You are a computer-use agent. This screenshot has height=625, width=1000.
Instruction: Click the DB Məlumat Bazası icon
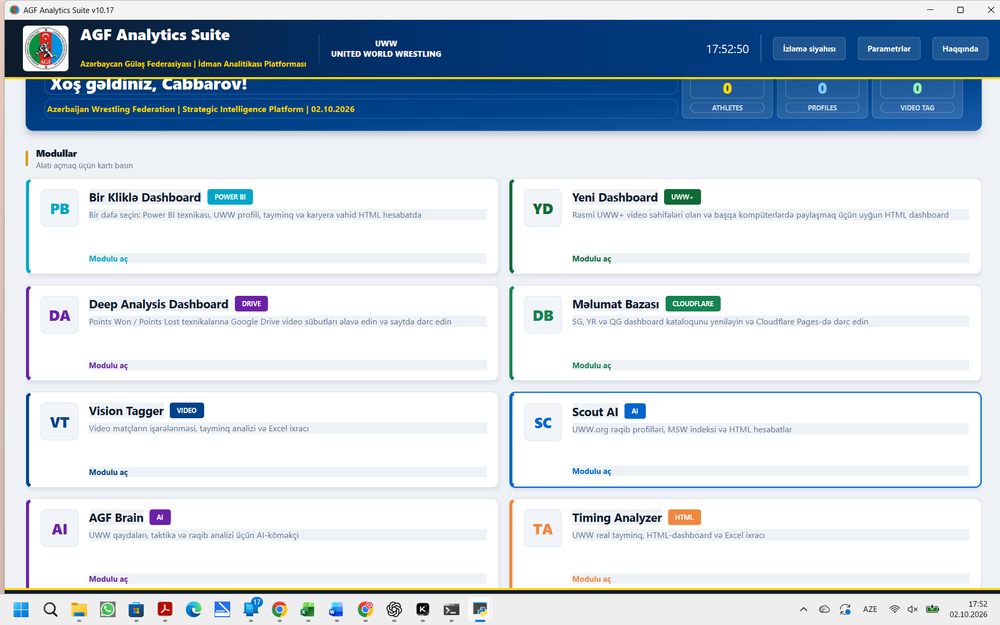click(x=543, y=315)
